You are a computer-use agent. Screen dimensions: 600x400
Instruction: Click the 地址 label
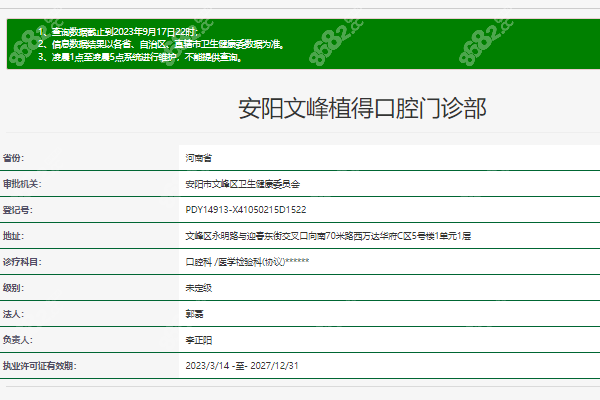(x=13, y=236)
